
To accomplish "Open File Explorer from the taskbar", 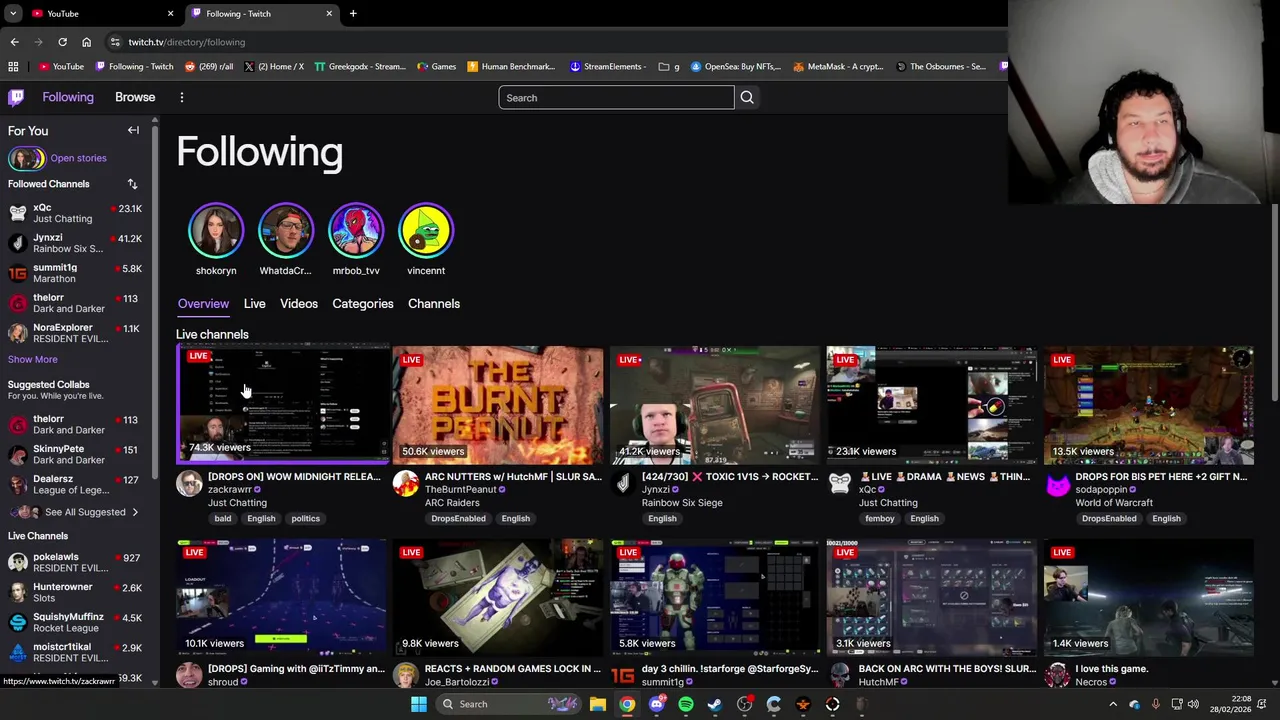I will point(598,704).
